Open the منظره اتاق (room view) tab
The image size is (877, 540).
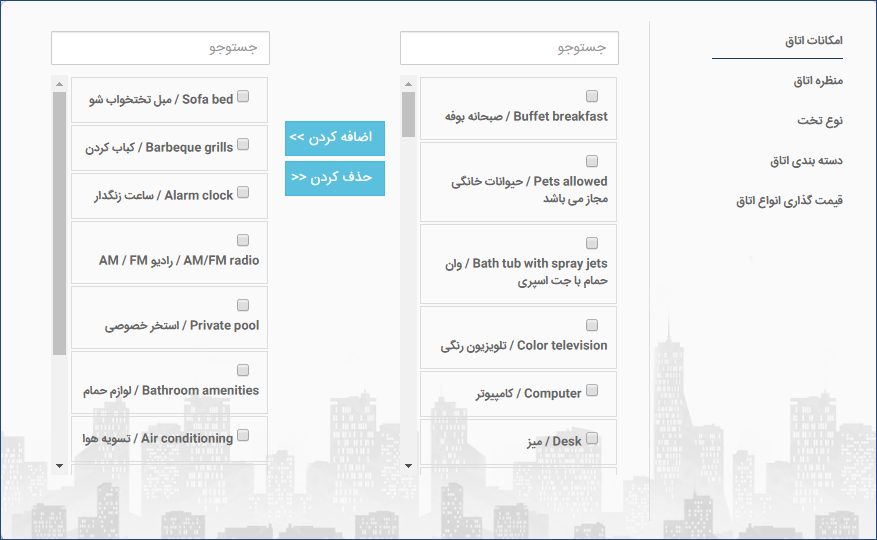click(x=818, y=81)
